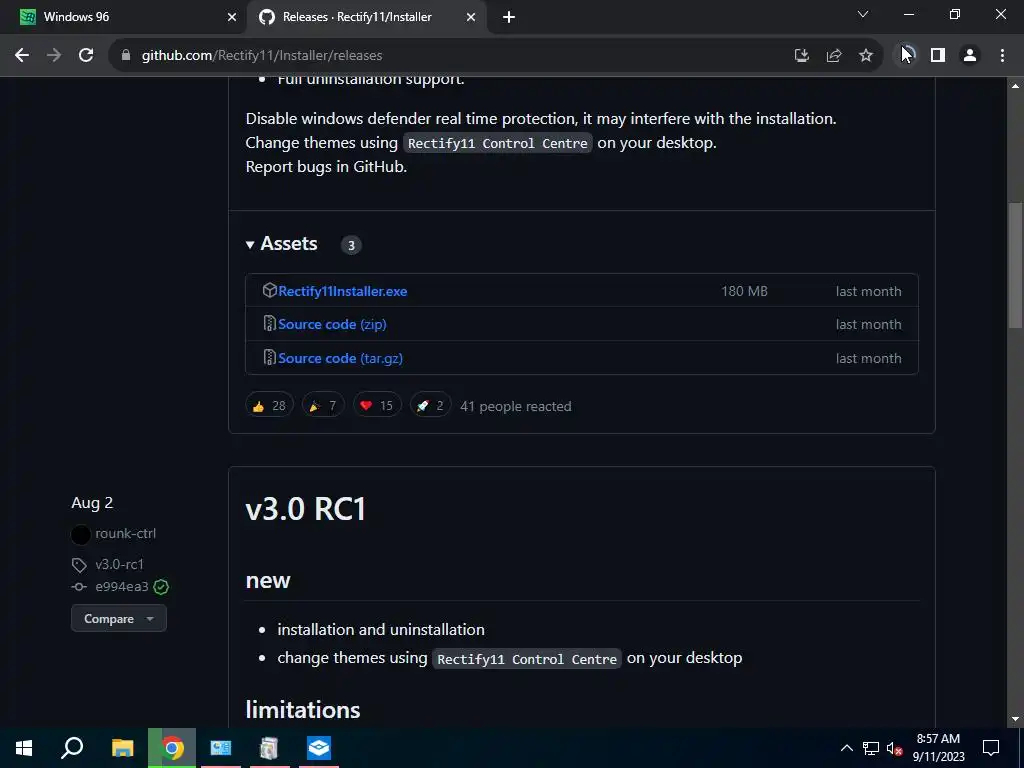The width and height of the screenshot is (1024, 768).
Task: Go back to the previous page
Action: coord(22,56)
